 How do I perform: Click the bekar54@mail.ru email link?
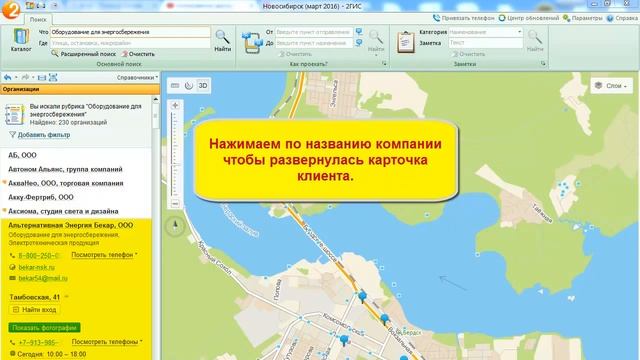point(43,278)
